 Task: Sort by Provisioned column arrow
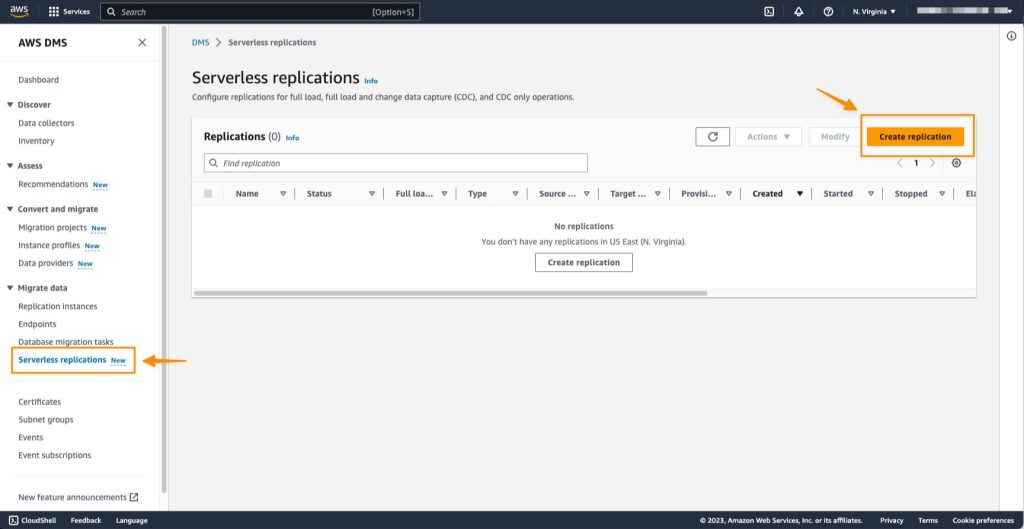click(x=728, y=194)
